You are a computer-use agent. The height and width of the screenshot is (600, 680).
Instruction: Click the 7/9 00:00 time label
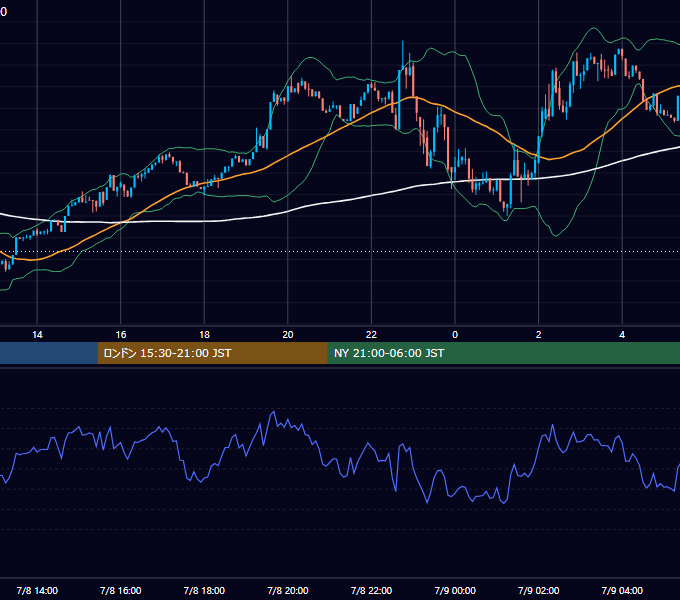click(x=455, y=590)
